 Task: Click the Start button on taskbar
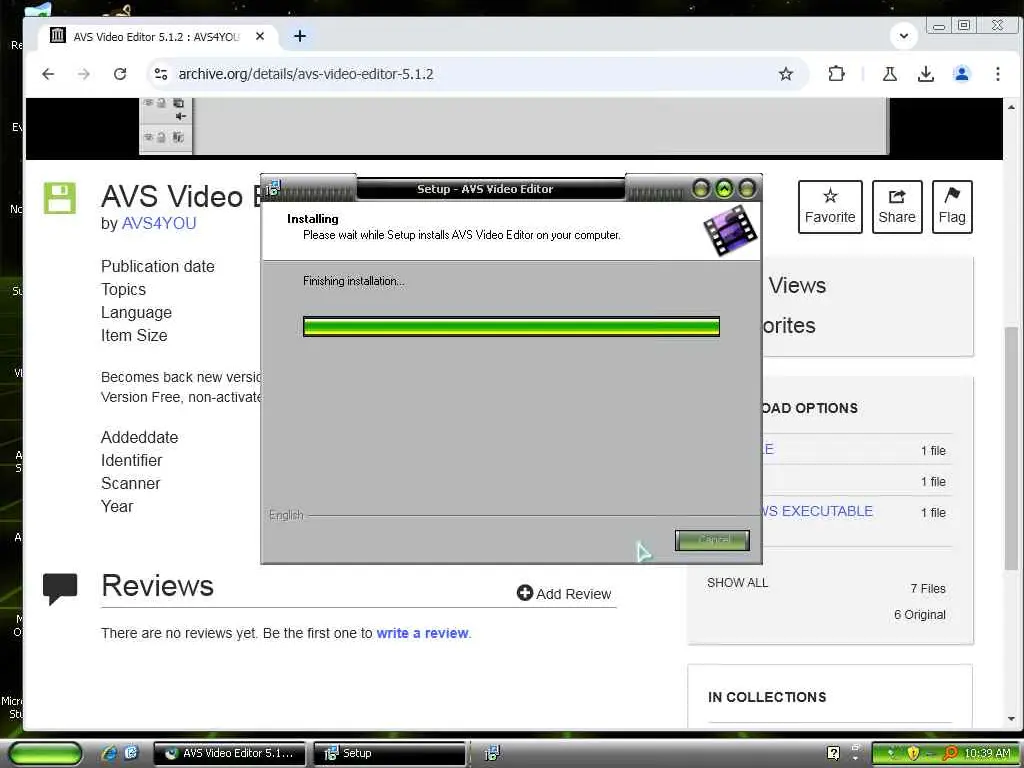click(x=45, y=754)
